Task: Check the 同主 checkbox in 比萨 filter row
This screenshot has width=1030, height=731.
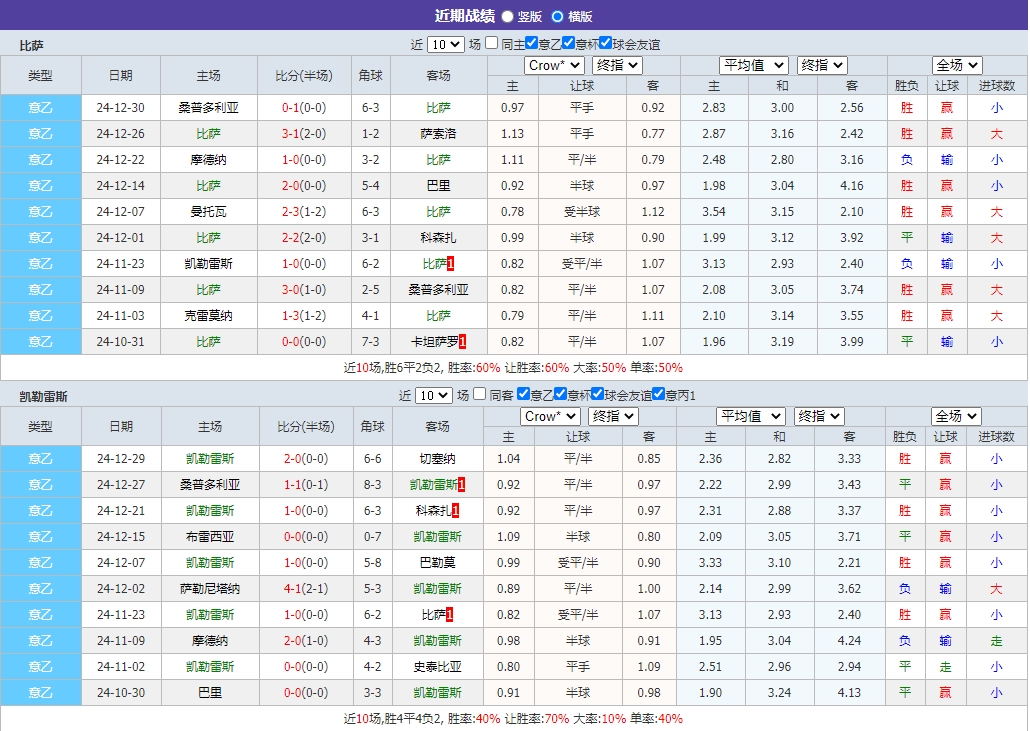Action: 490,44
